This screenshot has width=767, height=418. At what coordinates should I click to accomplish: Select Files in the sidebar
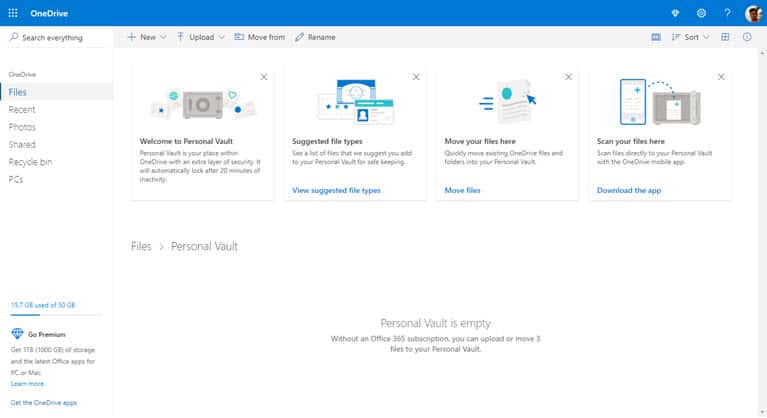tap(57, 92)
